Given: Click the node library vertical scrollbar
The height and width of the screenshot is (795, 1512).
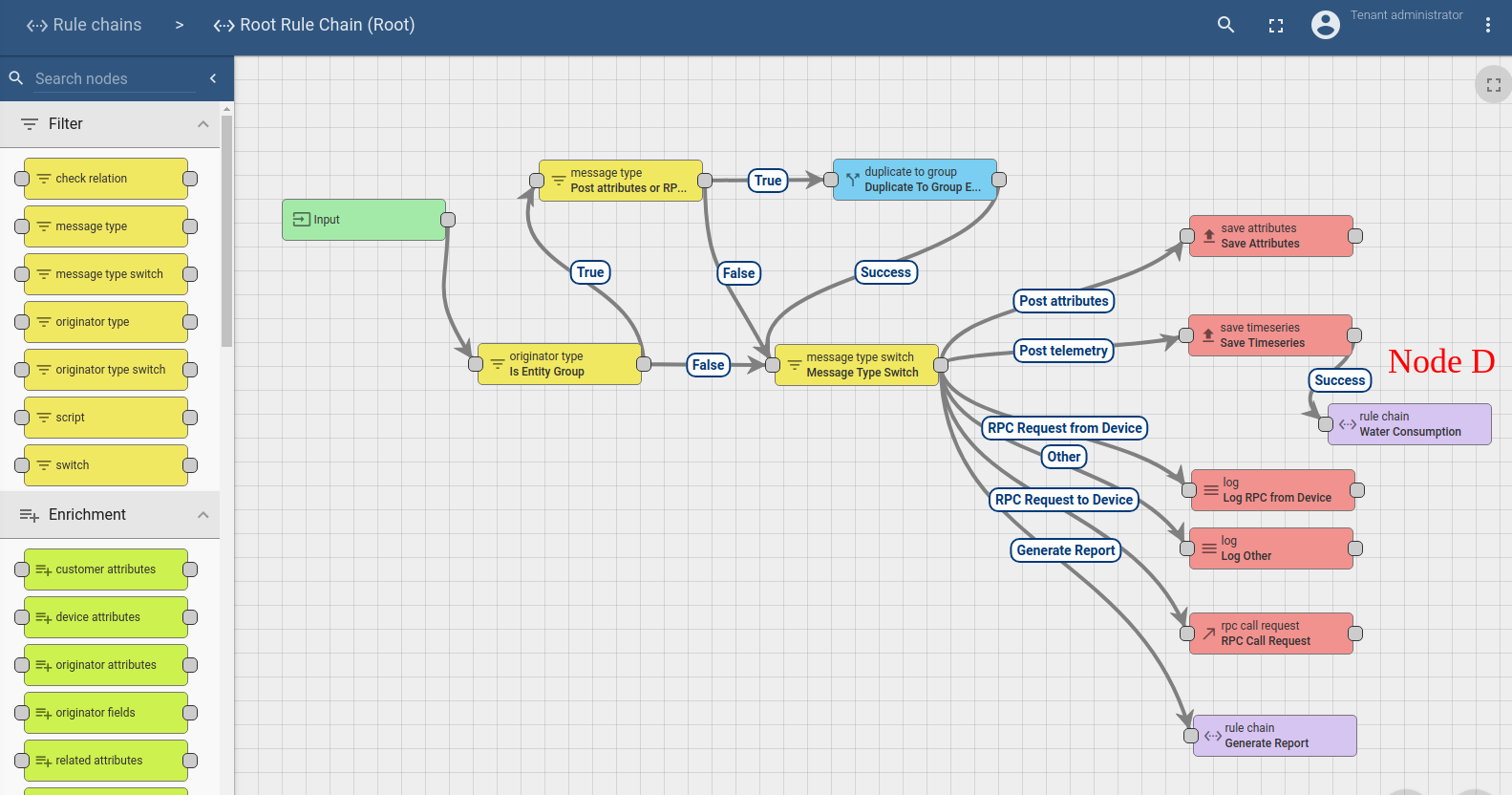Looking at the screenshot, I should pos(226,229).
